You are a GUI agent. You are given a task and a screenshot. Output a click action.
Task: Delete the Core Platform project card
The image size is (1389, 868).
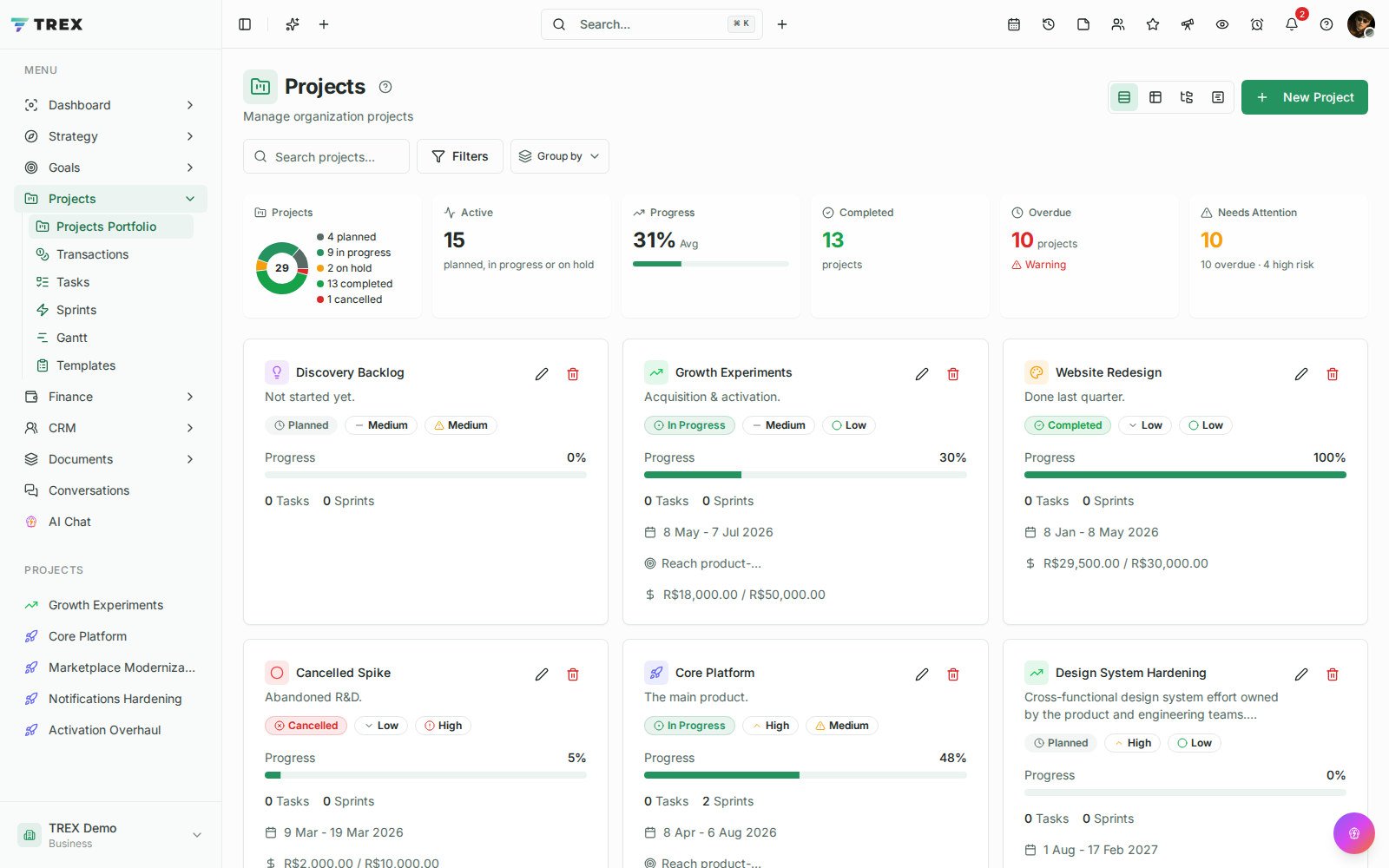point(953,674)
